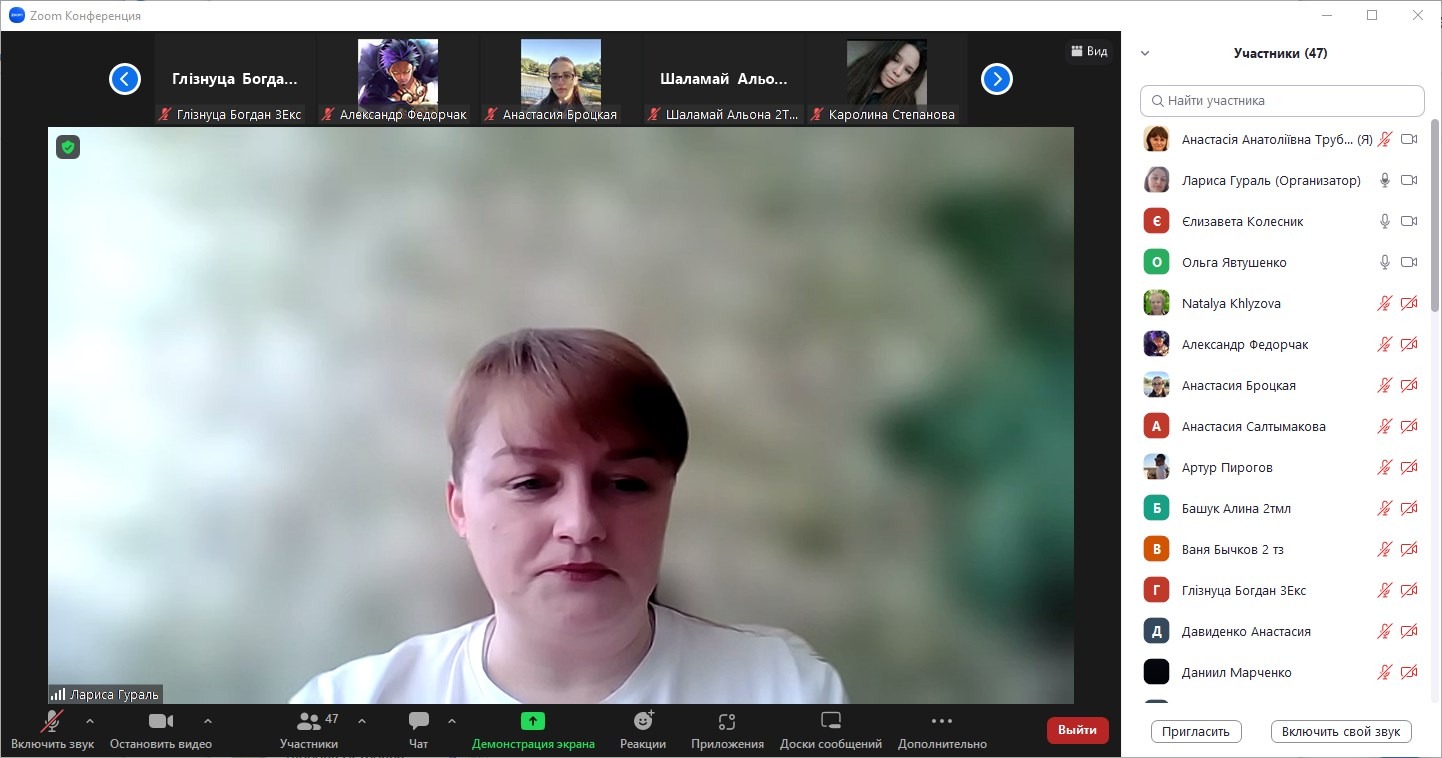Select Каролина Степанова video thumbnail
The width and height of the screenshot is (1442, 758).
point(887,80)
